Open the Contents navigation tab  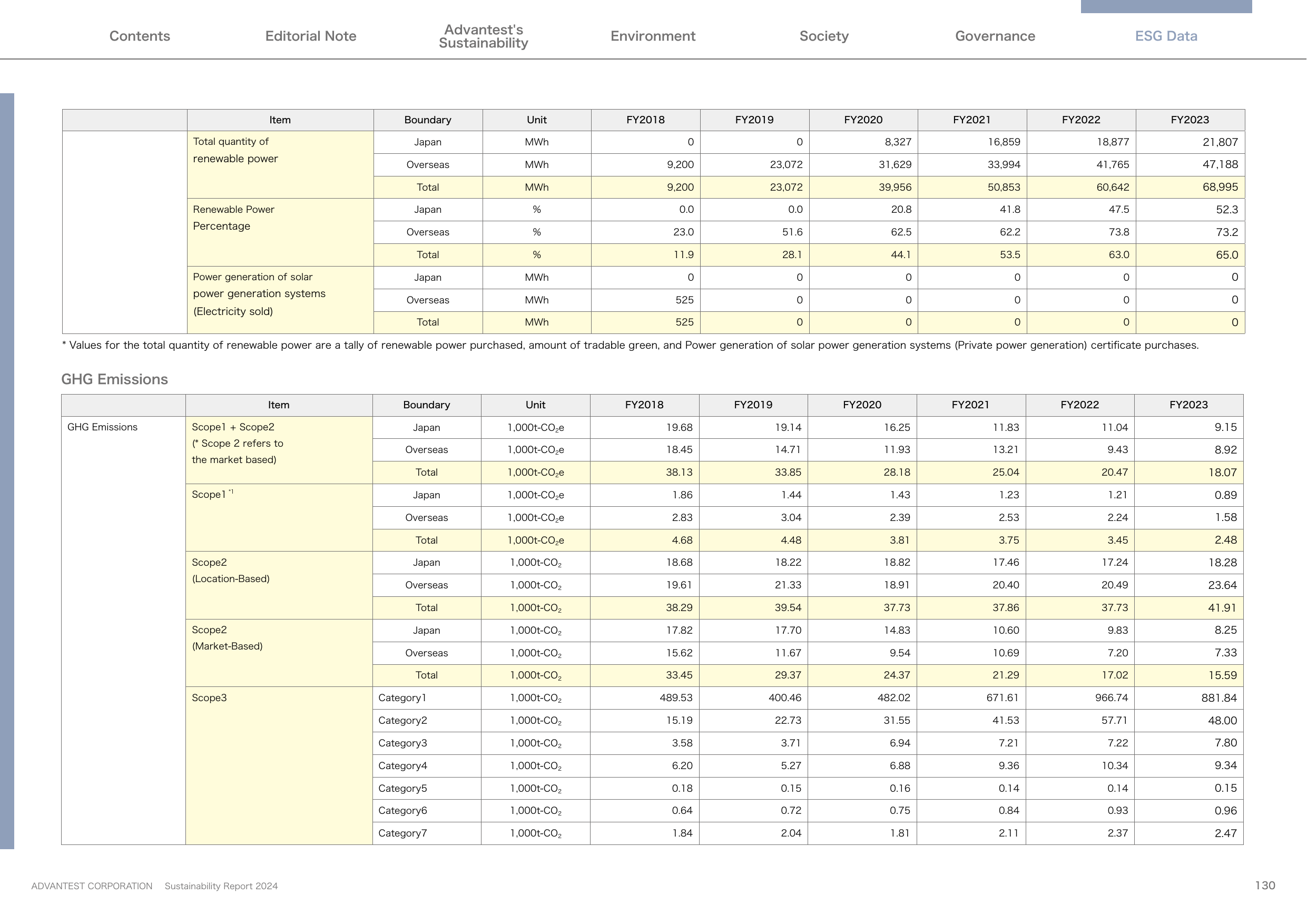click(140, 36)
